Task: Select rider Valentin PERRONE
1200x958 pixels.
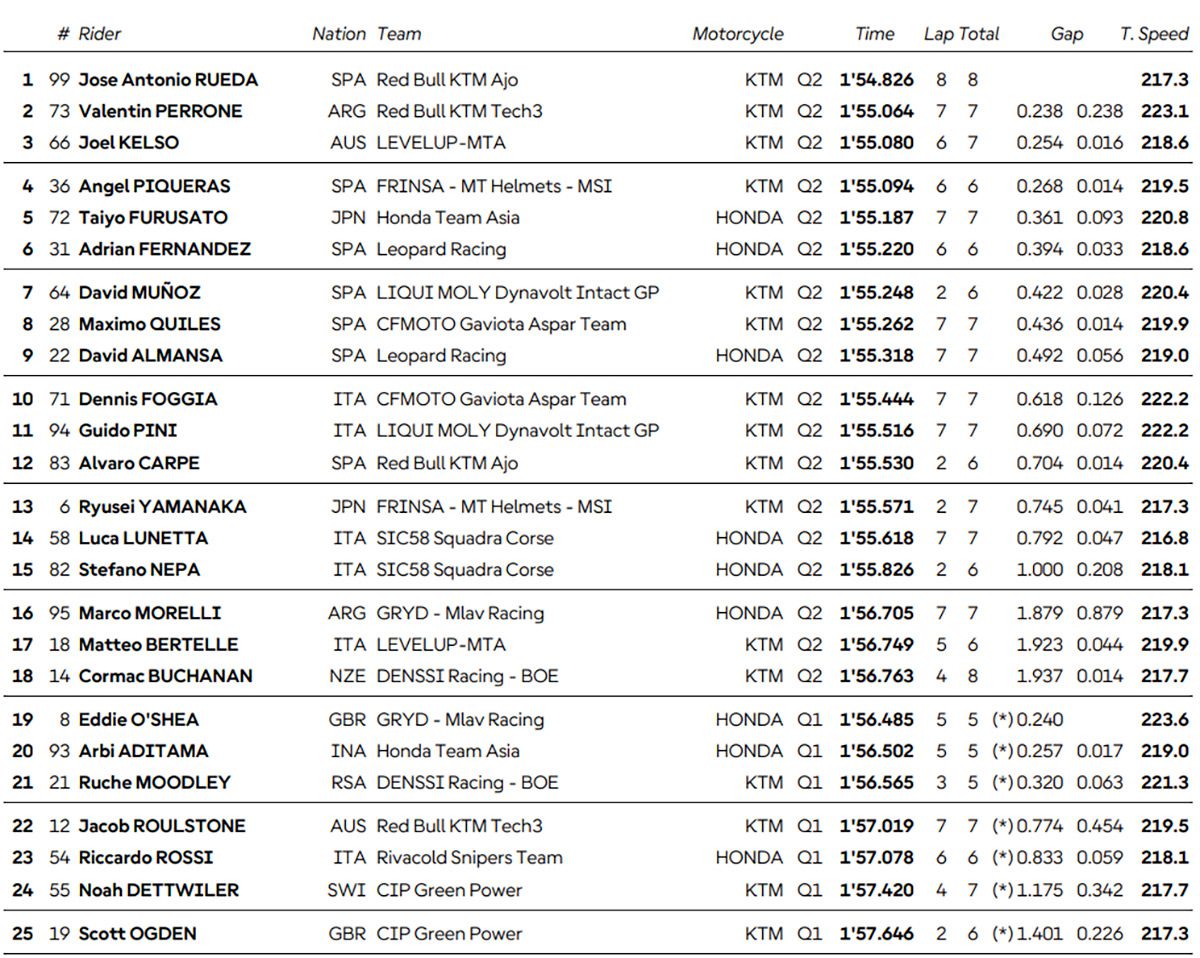Action: coord(160,111)
